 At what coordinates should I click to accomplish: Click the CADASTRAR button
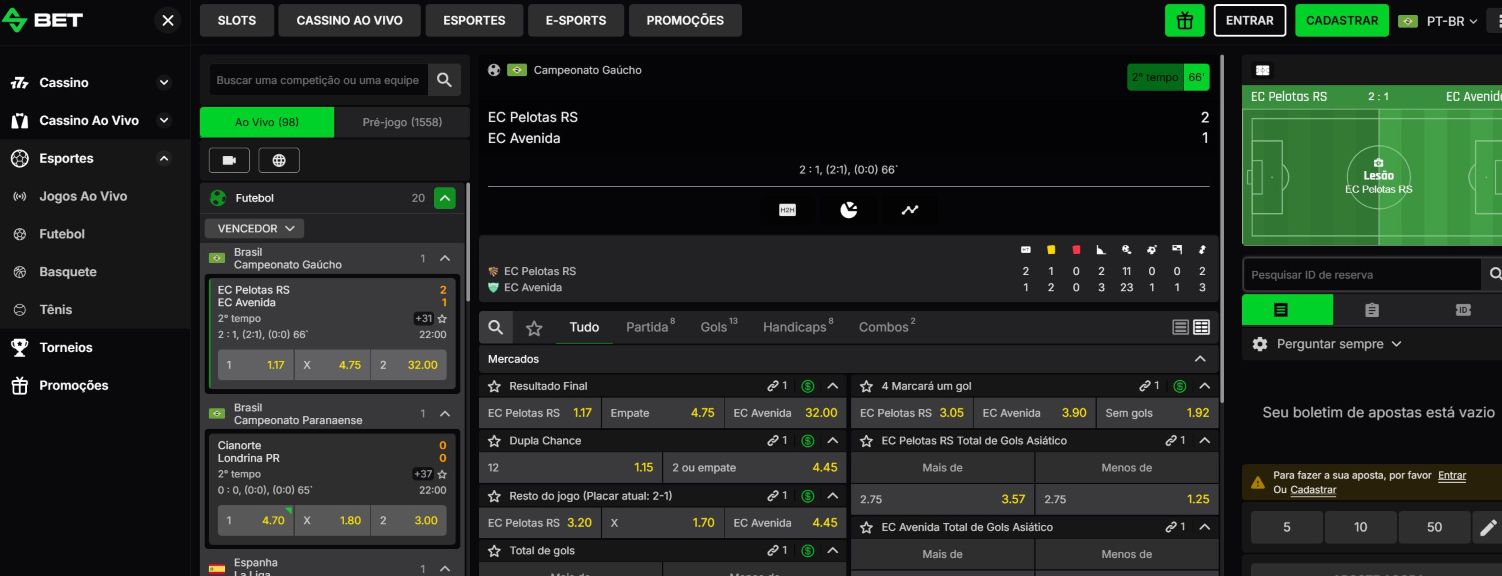point(1342,20)
